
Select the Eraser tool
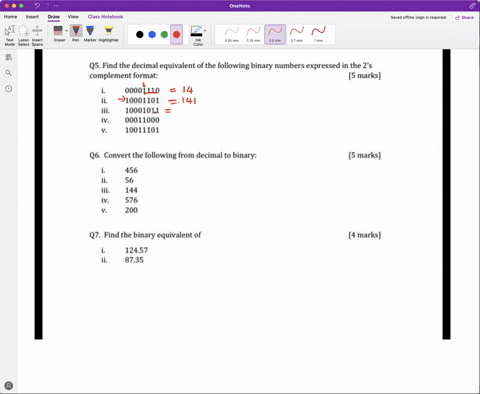58,34
